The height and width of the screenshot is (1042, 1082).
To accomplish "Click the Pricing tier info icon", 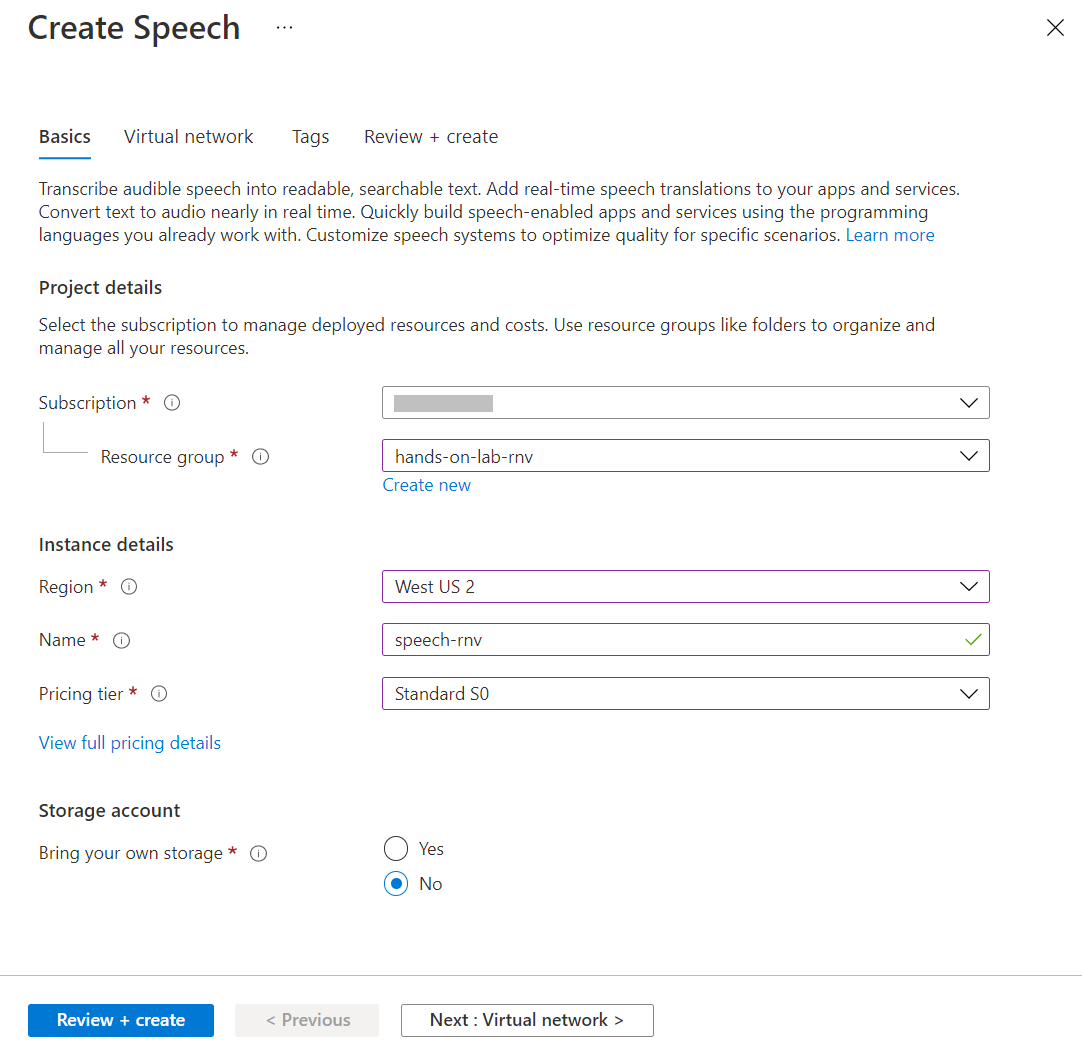I will click(x=159, y=694).
